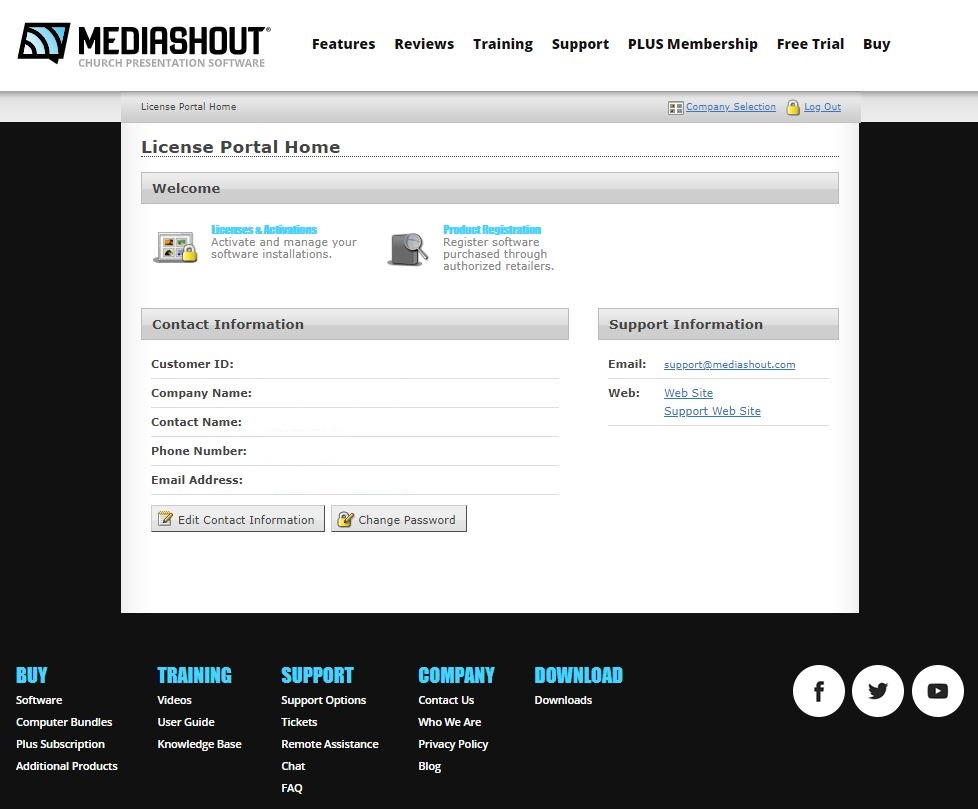This screenshot has width=978, height=809.
Task: Go to the Training menu item
Action: pyautogui.click(x=503, y=44)
